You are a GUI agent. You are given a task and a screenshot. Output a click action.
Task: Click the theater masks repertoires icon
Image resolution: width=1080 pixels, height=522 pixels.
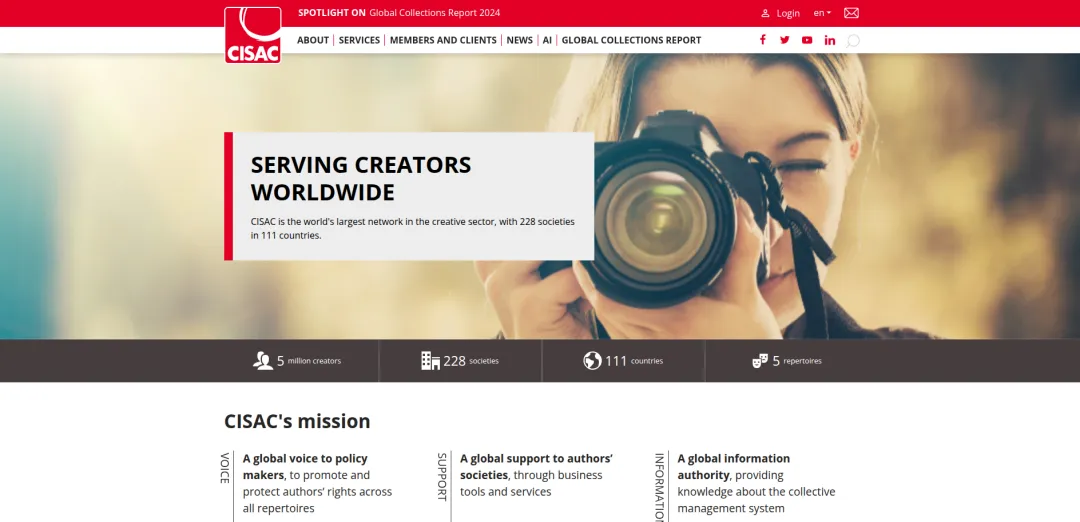pos(760,361)
